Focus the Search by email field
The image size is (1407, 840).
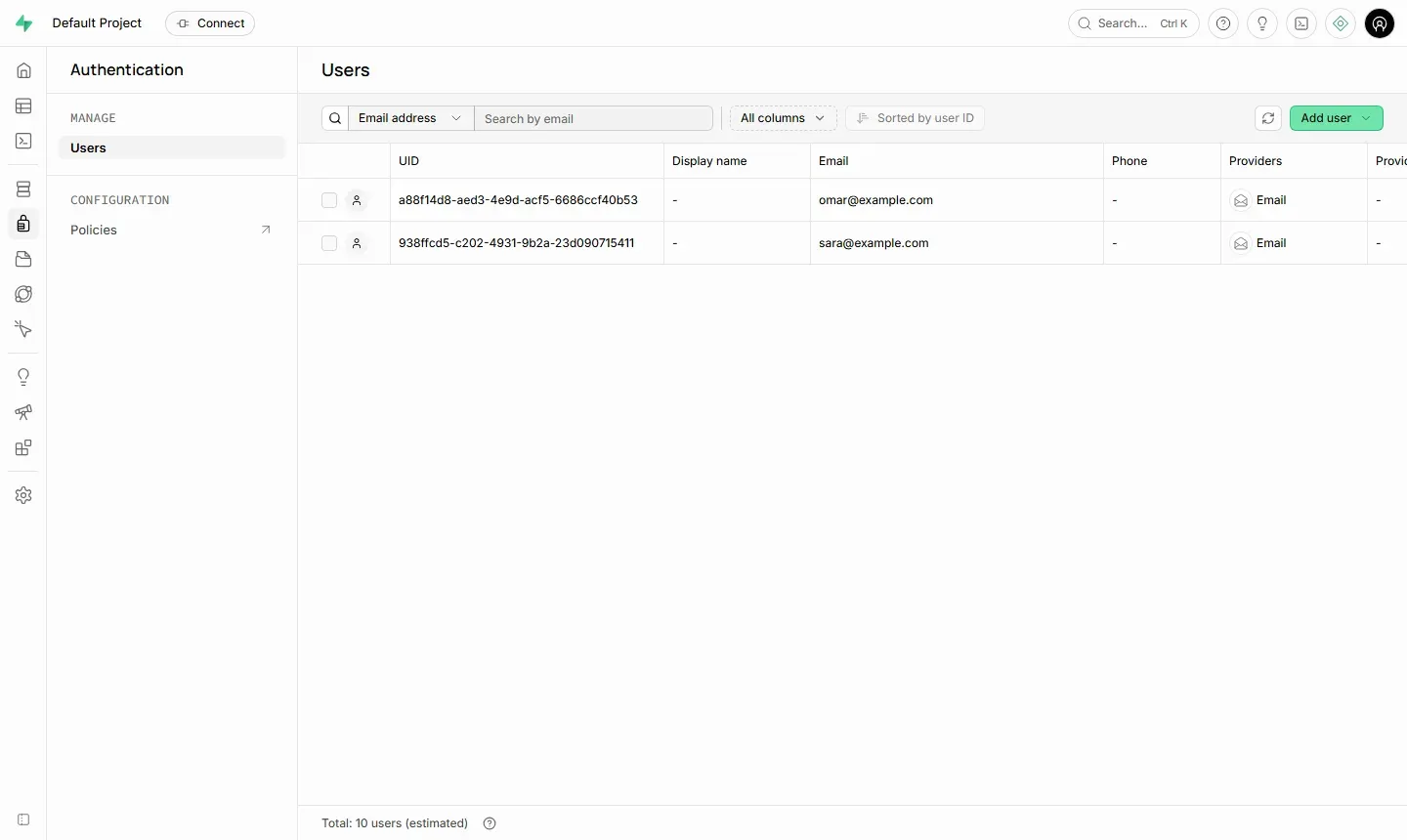click(593, 118)
